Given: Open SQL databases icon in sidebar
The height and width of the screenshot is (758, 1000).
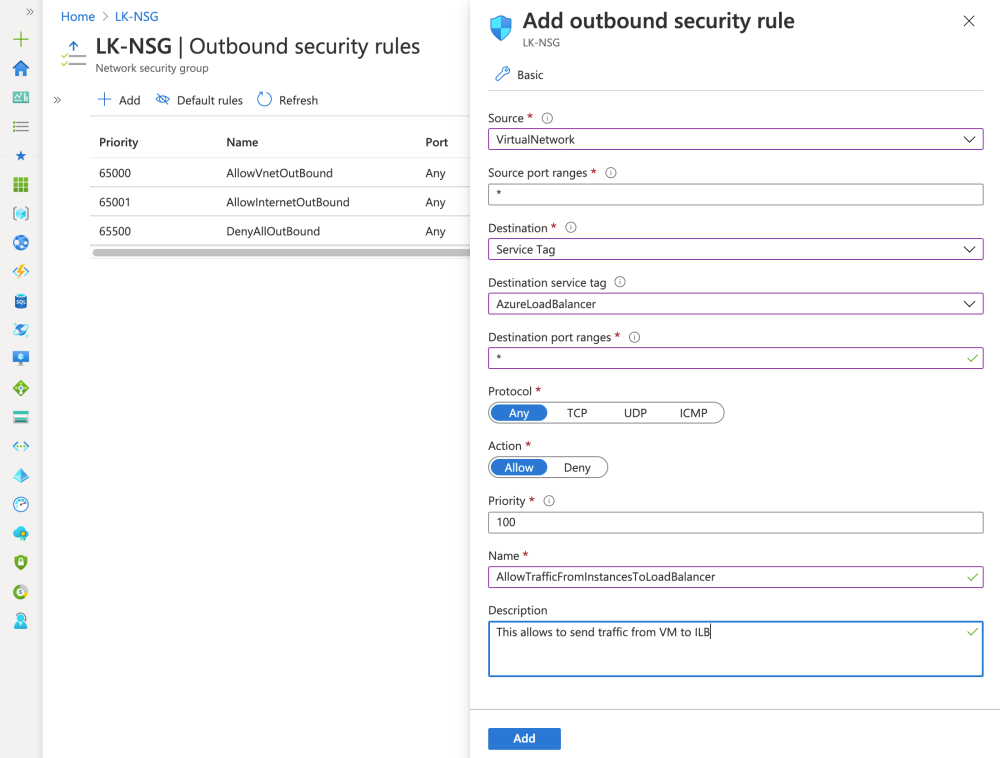Looking at the screenshot, I should pos(21,301).
